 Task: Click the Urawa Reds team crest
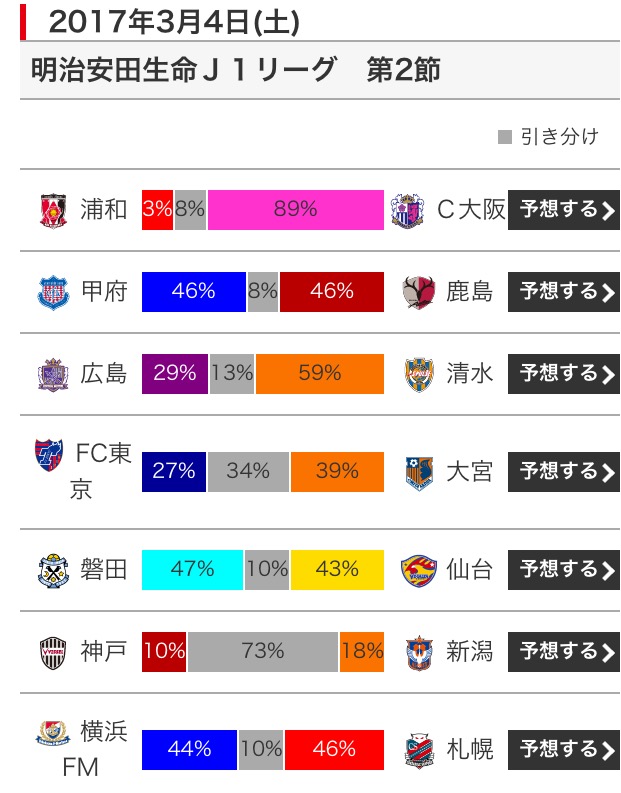54,210
